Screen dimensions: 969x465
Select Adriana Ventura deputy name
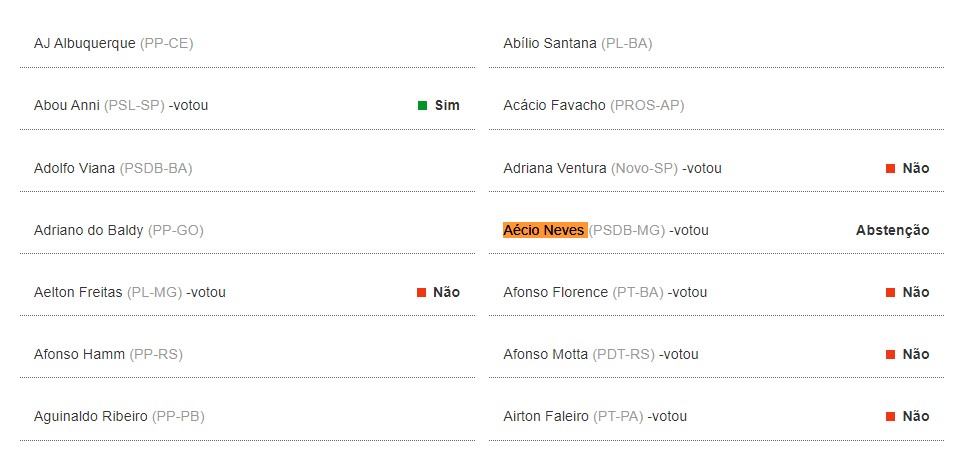tap(554, 168)
